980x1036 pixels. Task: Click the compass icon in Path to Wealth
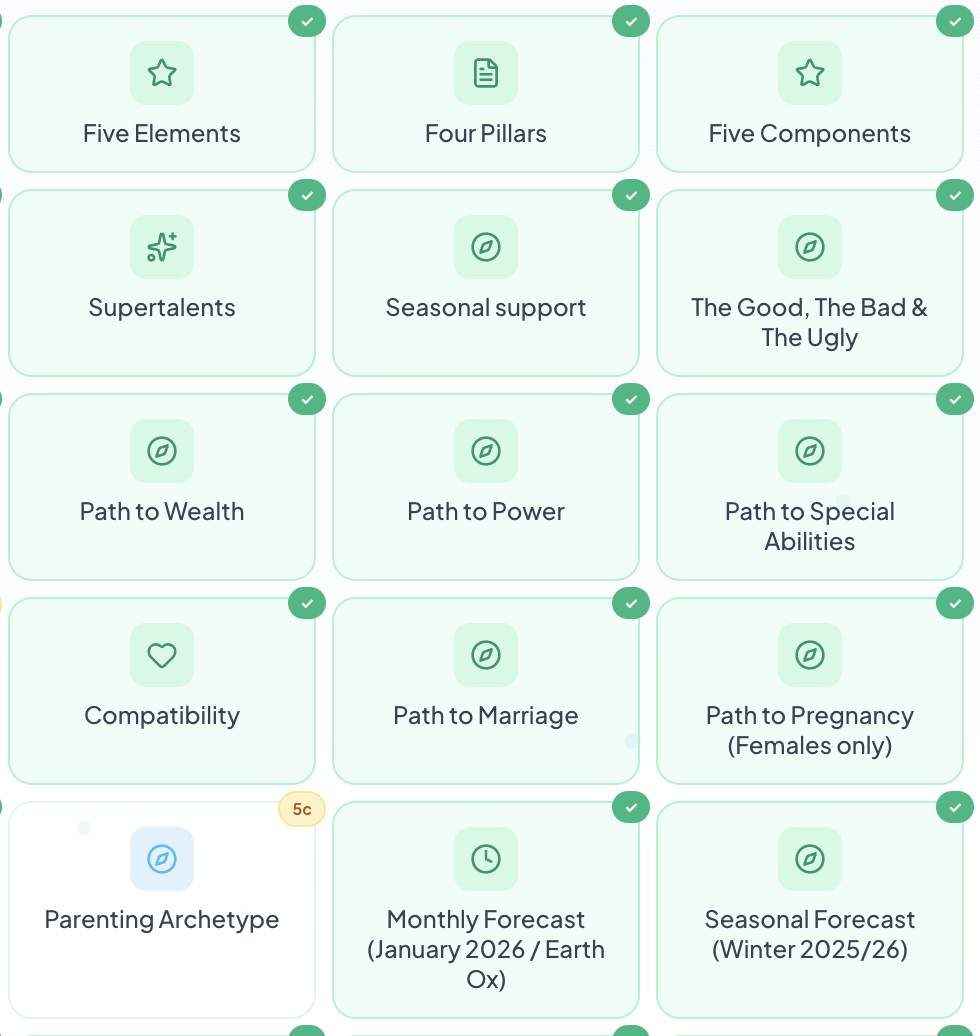pos(162,451)
